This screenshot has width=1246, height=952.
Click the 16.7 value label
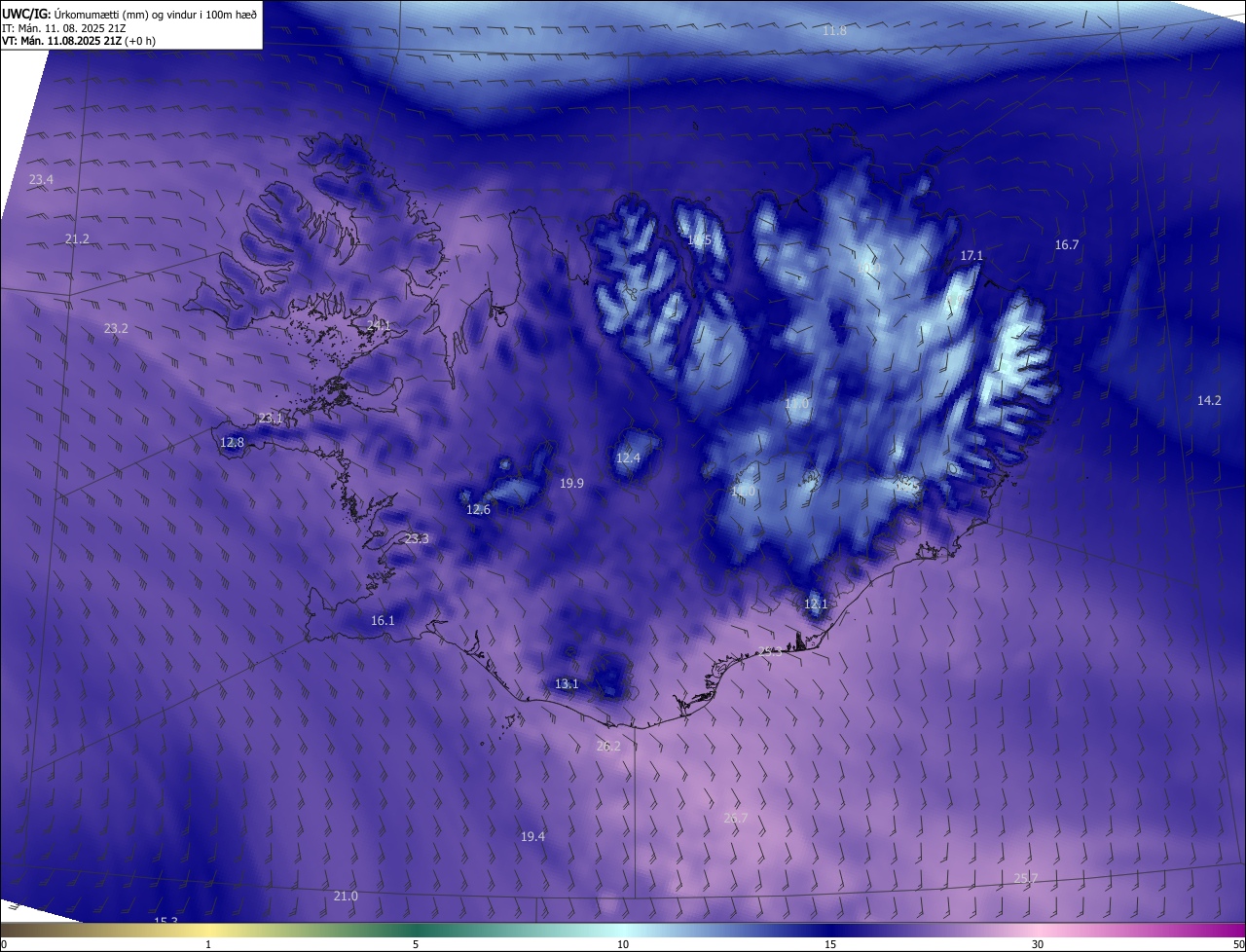(x=1067, y=244)
